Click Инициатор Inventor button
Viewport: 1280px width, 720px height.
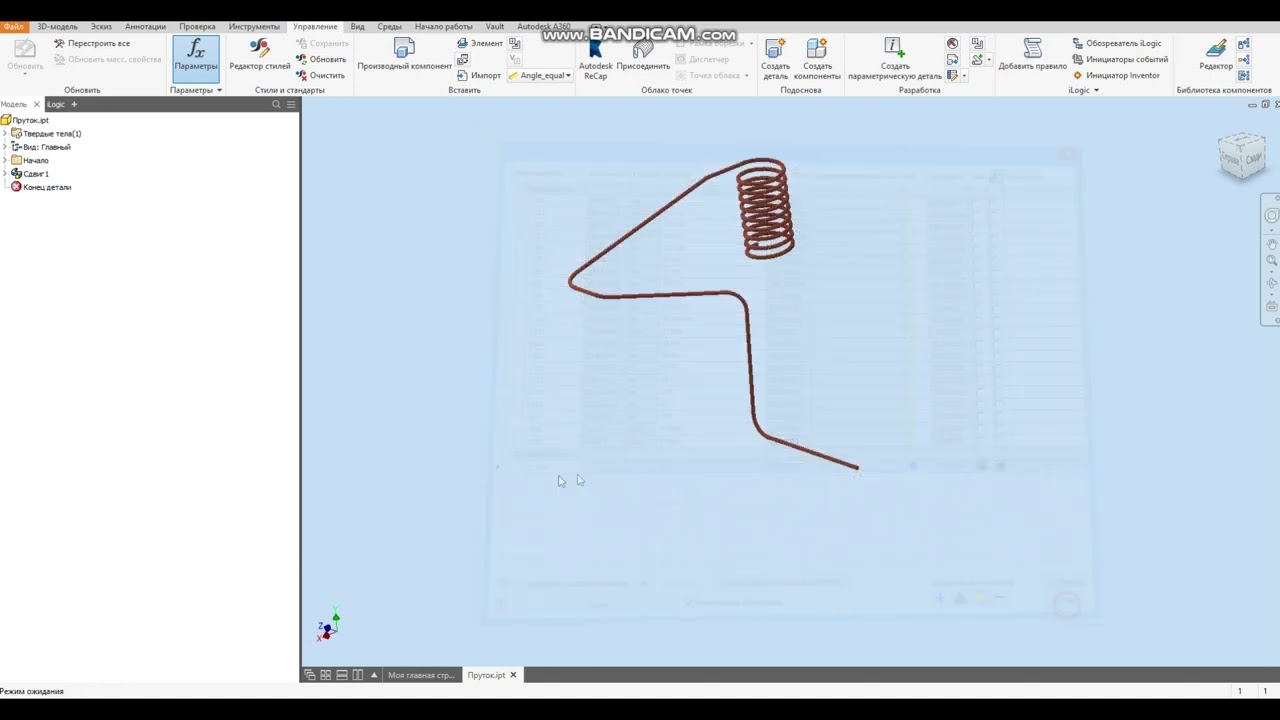coord(1116,76)
